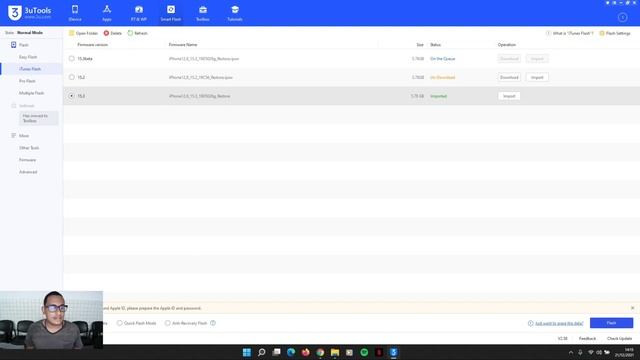
Task: Click the help icon beside Anti-Recovery Flash
Action: pos(213,323)
